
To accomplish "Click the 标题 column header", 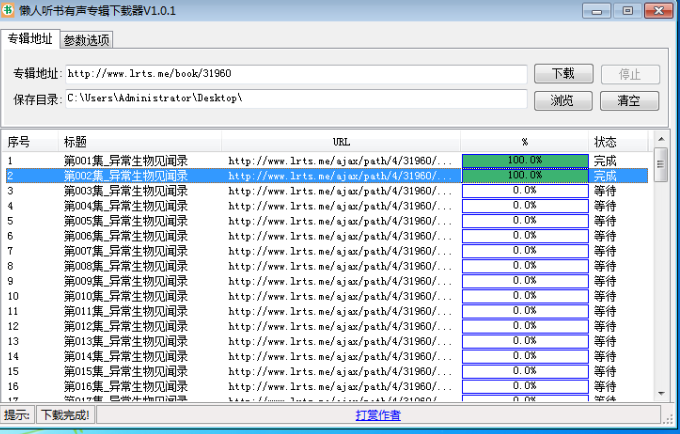I will pyautogui.click(x=75, y=142).
